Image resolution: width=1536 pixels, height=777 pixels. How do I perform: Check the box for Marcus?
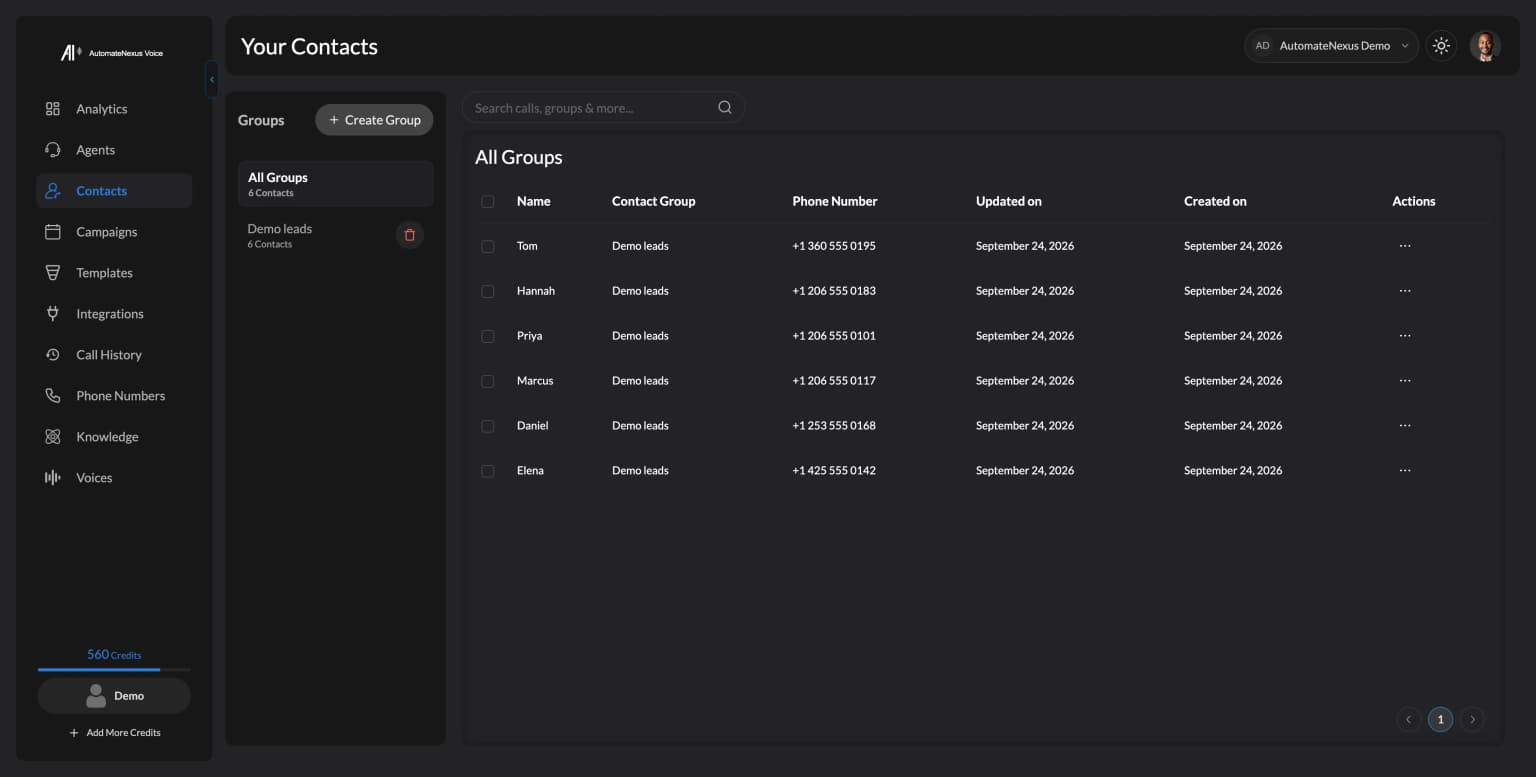pos(488,381)
